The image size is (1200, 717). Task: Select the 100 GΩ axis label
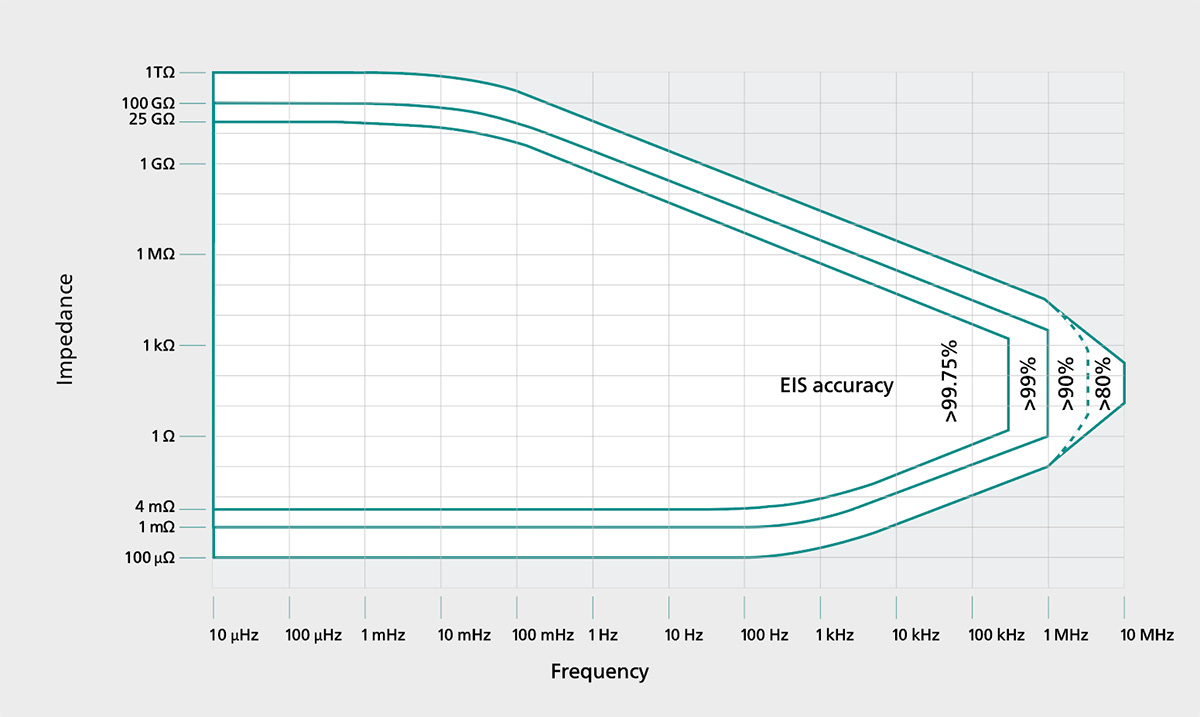point(148,103)
